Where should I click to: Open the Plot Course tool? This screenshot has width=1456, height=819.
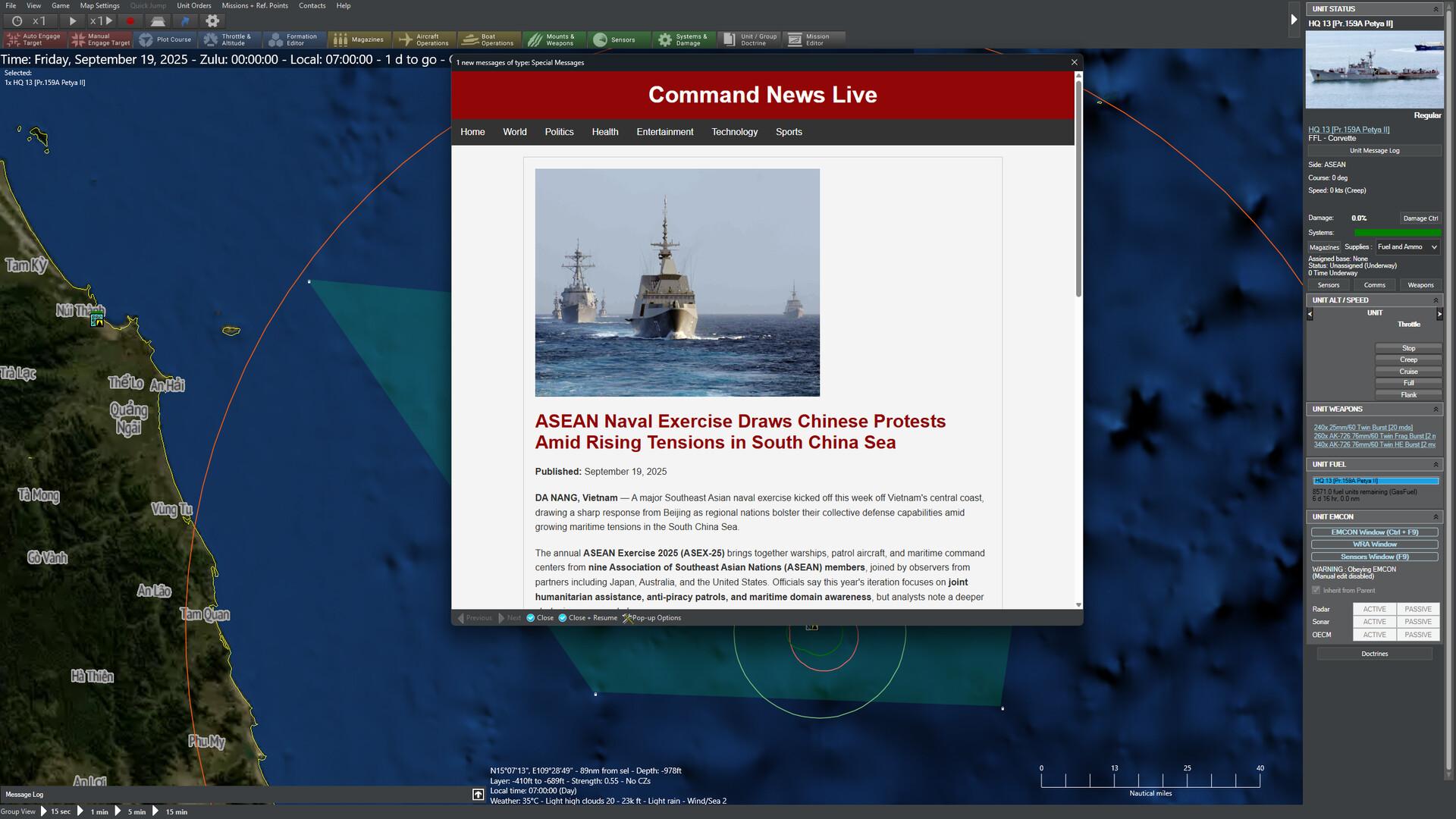point(166,39)
